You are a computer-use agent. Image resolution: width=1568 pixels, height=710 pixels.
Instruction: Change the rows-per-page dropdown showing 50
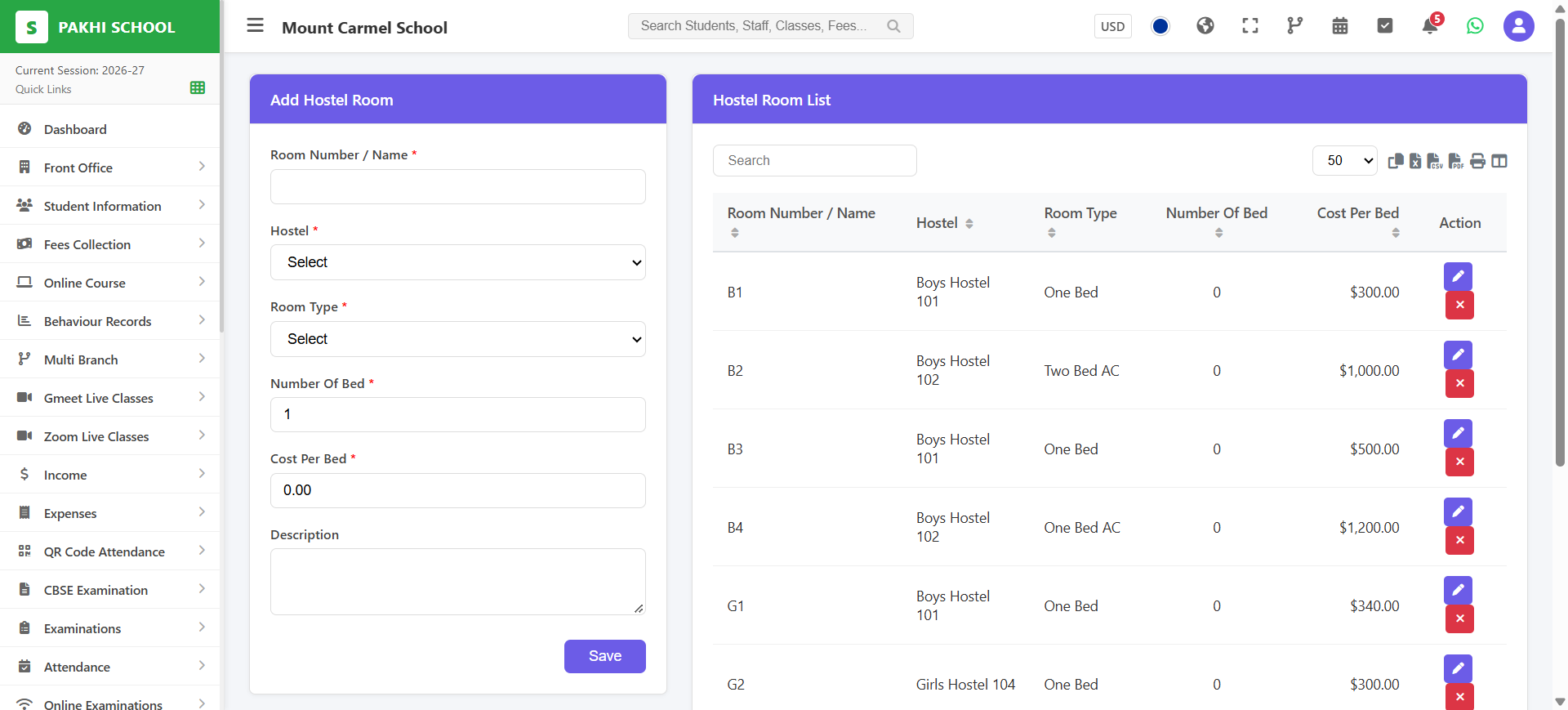1345,161
